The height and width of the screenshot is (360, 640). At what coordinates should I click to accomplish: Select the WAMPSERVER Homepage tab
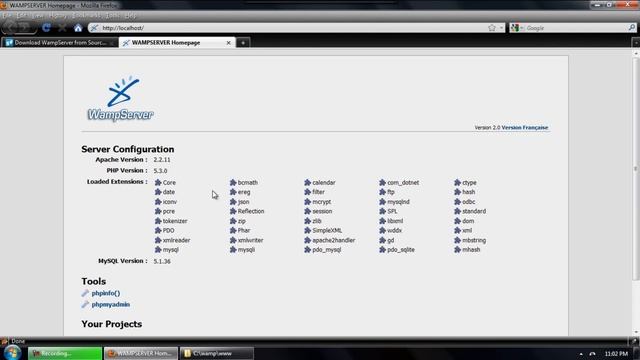[177, 42]
